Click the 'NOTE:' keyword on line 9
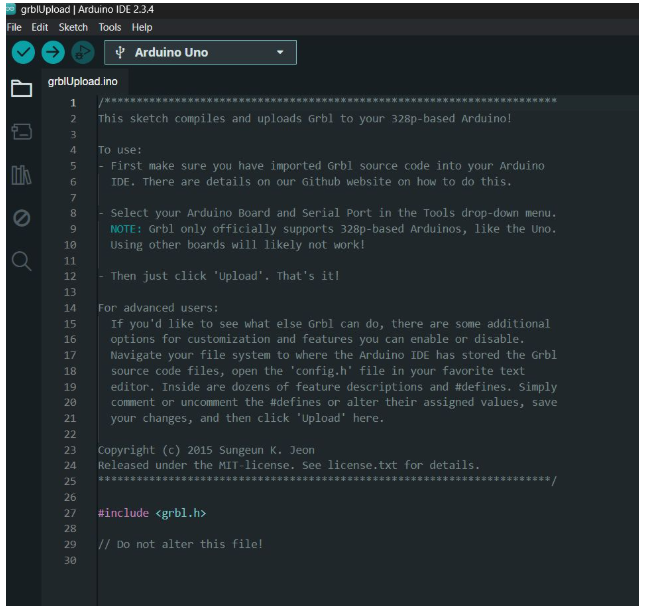 [x=126, y=229]
